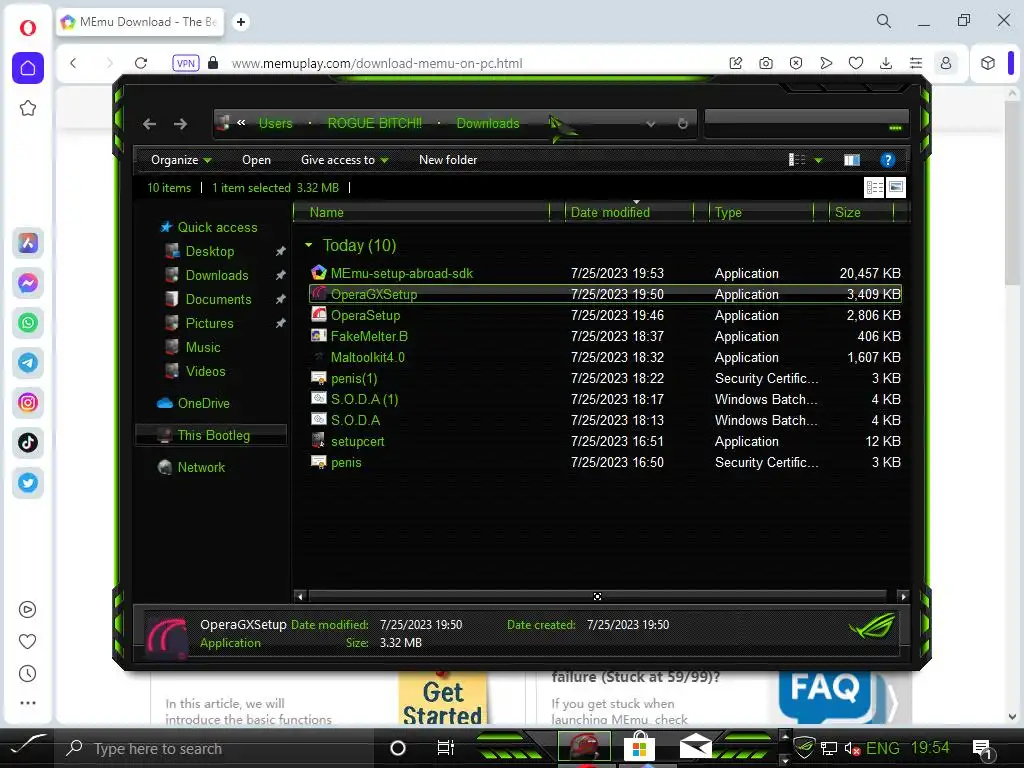Show the preview pane in Explorer
Viewport: 1024px width, 768px height.
pyautogui.click(x=852, y=160)
